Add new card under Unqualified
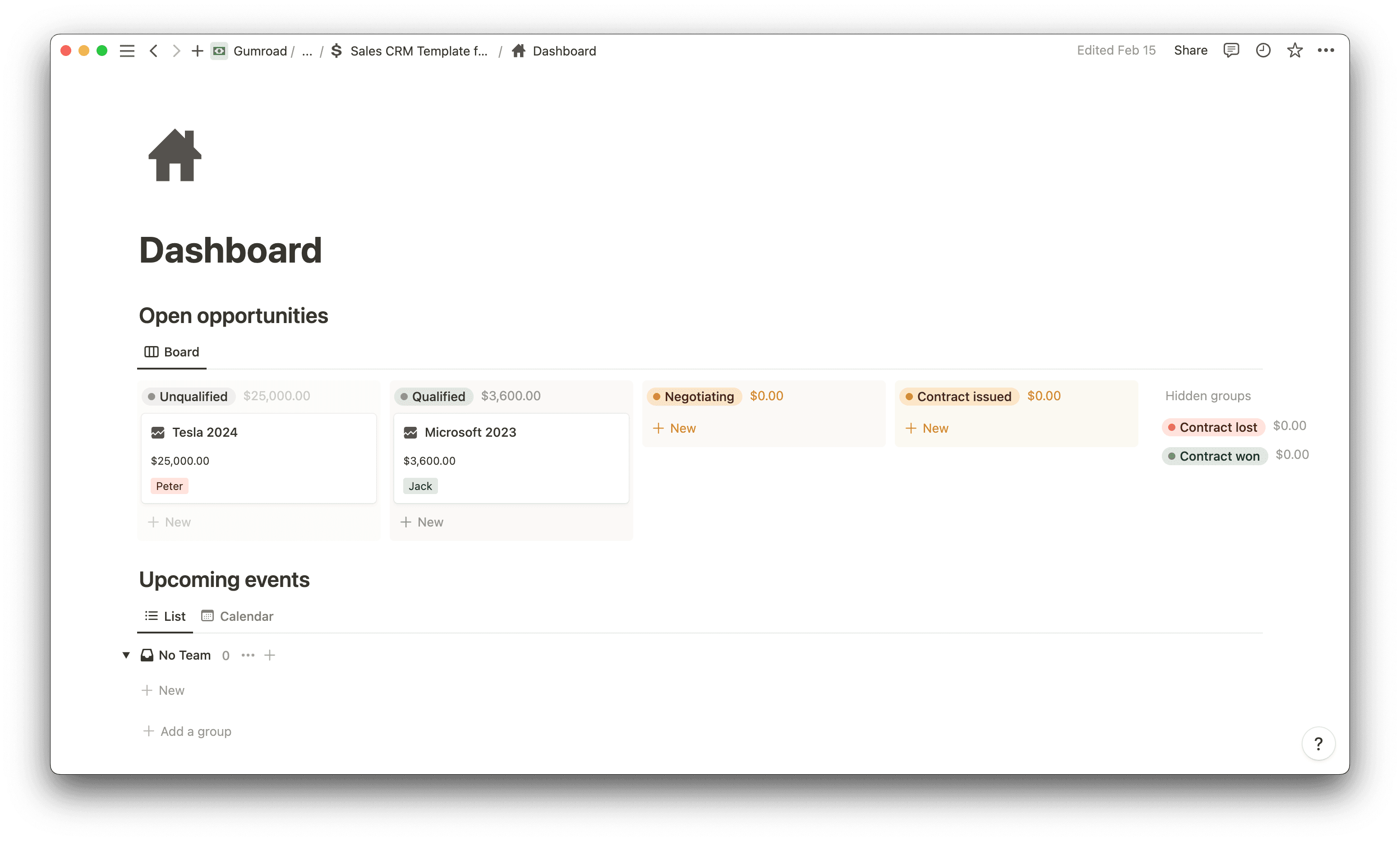The image size is (1400, 841). pyautogui.click(x=169, y=522)
